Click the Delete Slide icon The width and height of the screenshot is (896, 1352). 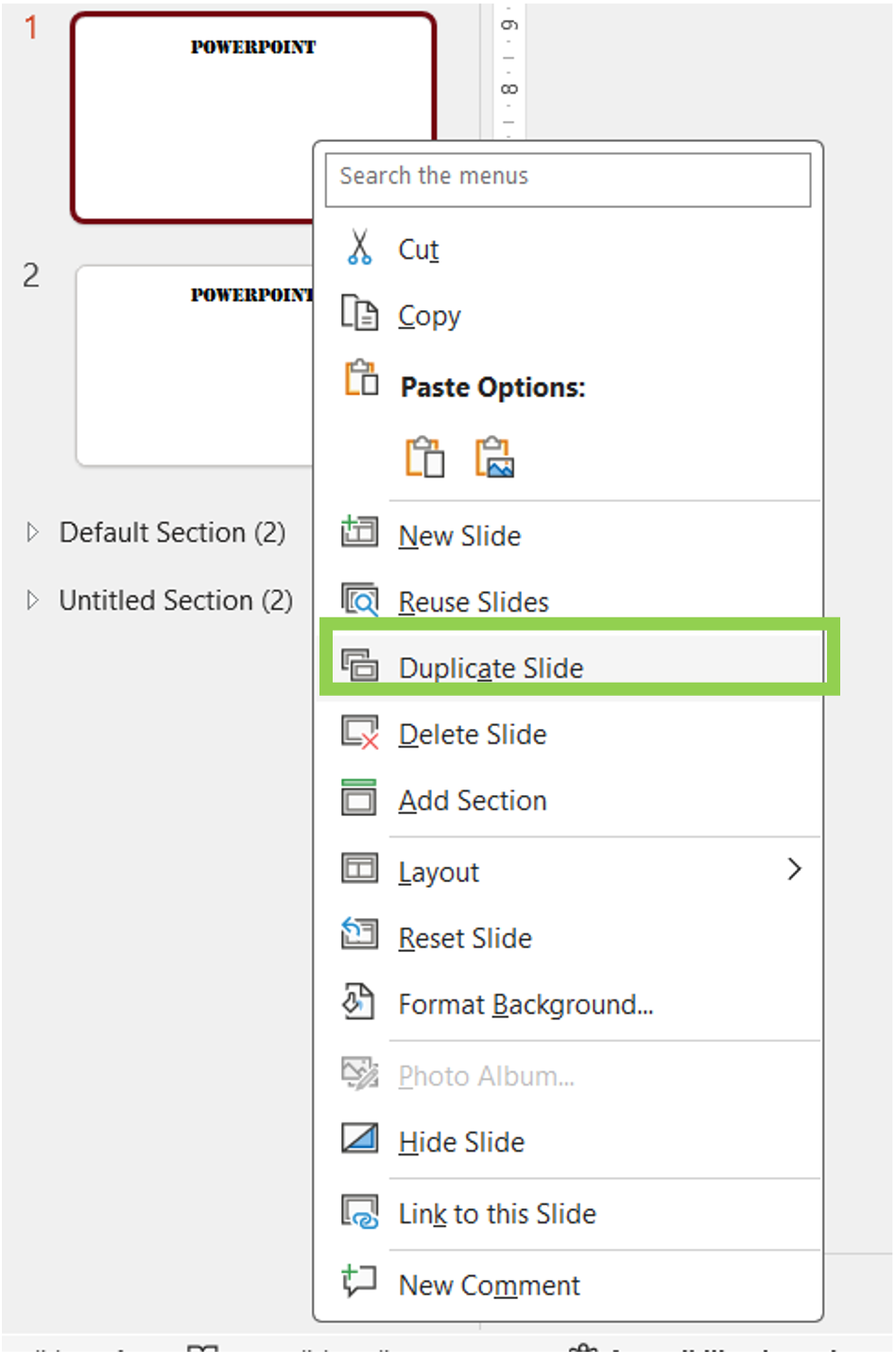click(359, 733)
